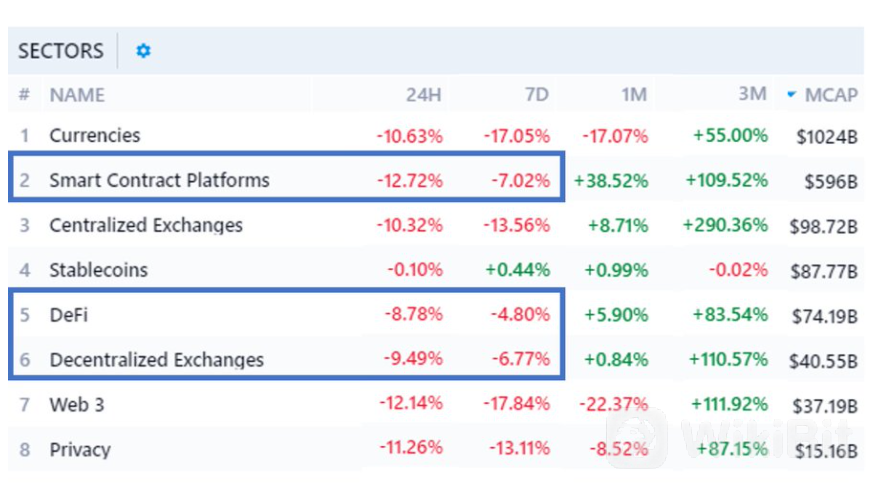The width and height of the screenshot is (871, 490).
Task: Click the # rank column header
Action: [24, 95]
